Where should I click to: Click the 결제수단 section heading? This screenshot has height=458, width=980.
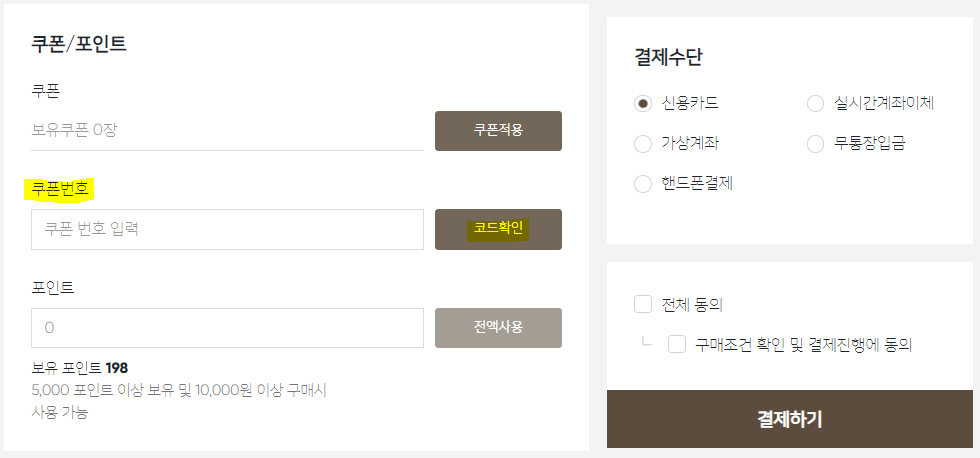tap(668, 57)
